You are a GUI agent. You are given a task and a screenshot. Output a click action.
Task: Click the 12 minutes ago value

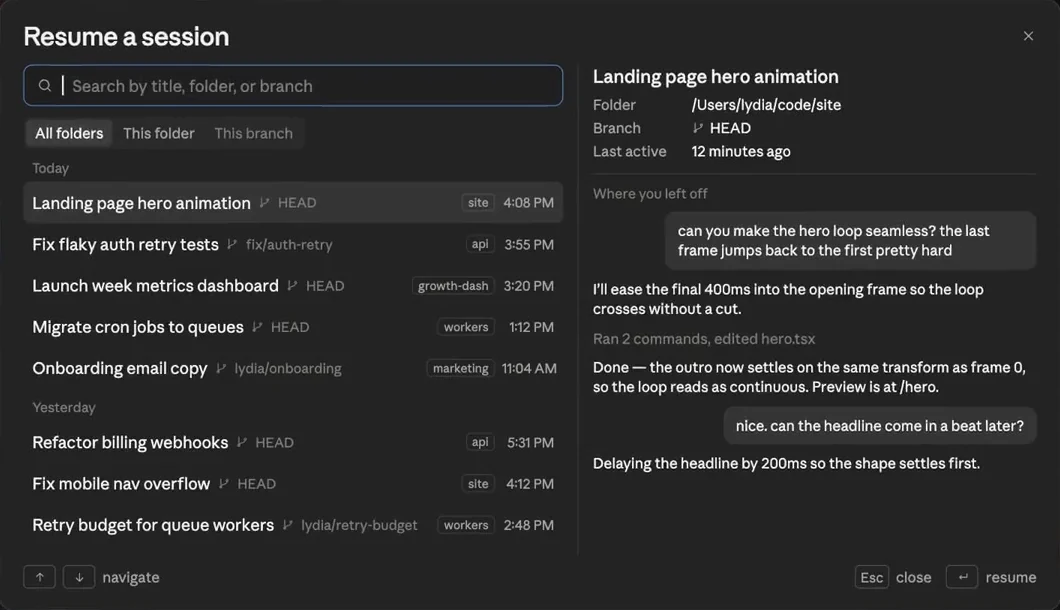coord(741,151)
